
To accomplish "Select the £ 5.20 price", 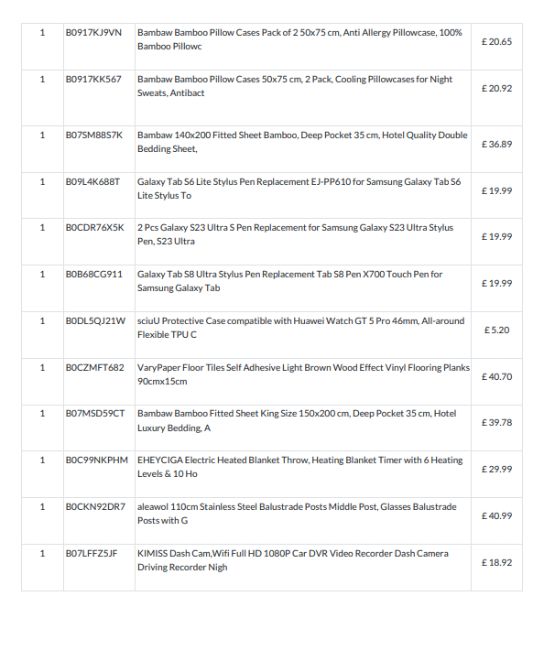I will pyautogui.click(x=497, y=330).
